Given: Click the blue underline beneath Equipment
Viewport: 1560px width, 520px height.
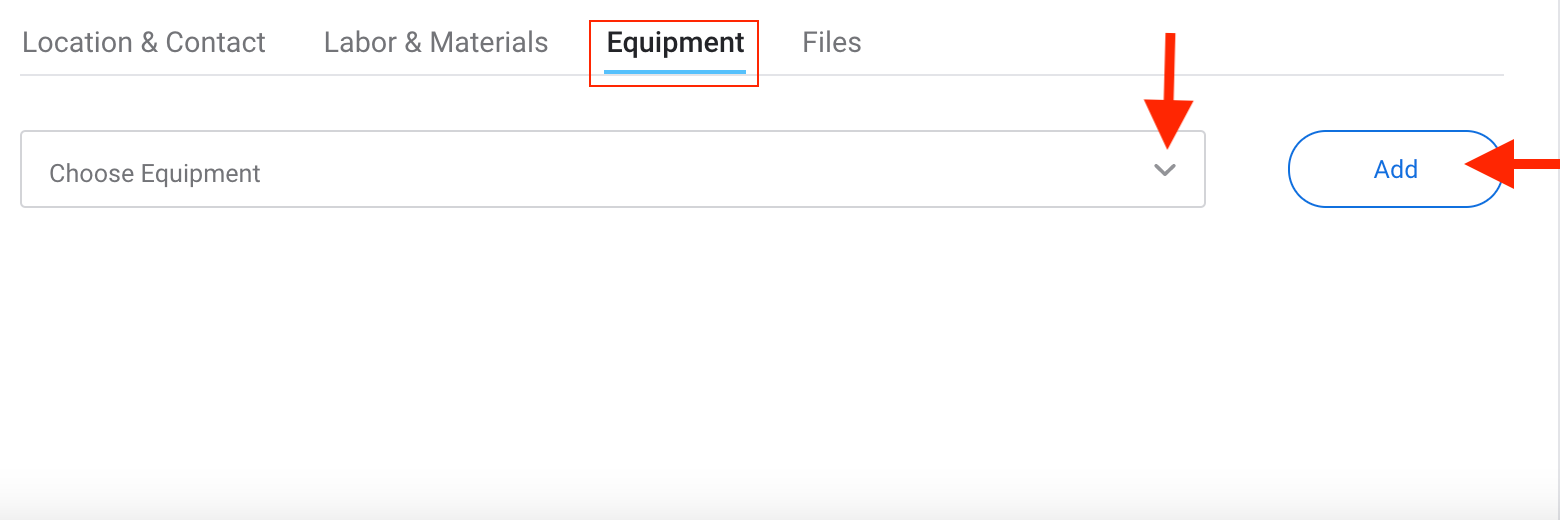Looking at the screenshot, I should click(x=675, y=72).
